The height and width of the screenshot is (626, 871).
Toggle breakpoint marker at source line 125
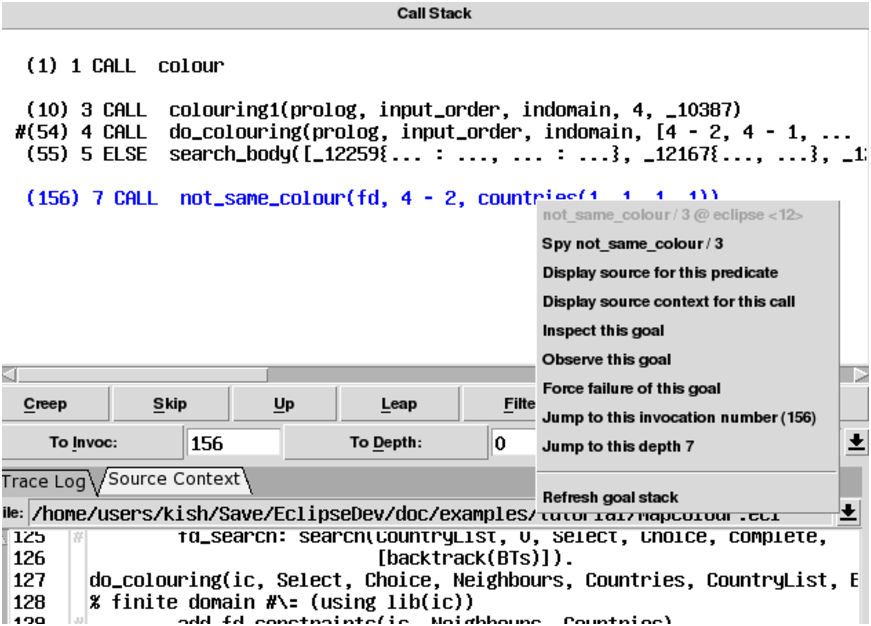(x=78, y=538)
